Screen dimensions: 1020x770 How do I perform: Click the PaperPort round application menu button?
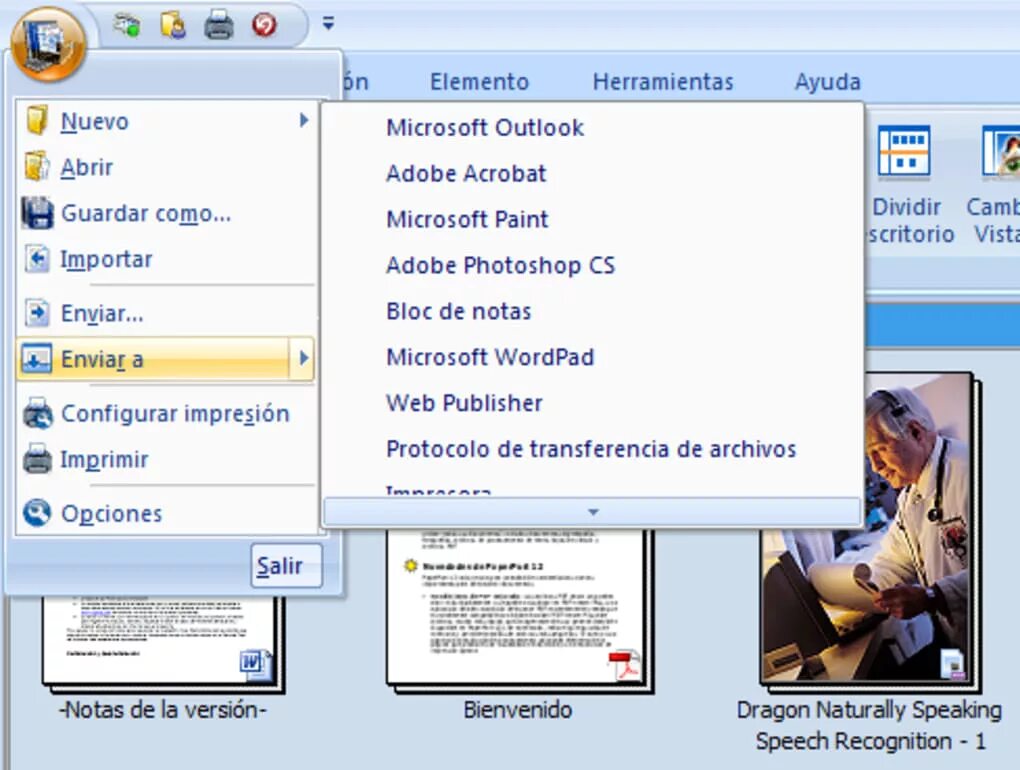[x=48, y=44]
